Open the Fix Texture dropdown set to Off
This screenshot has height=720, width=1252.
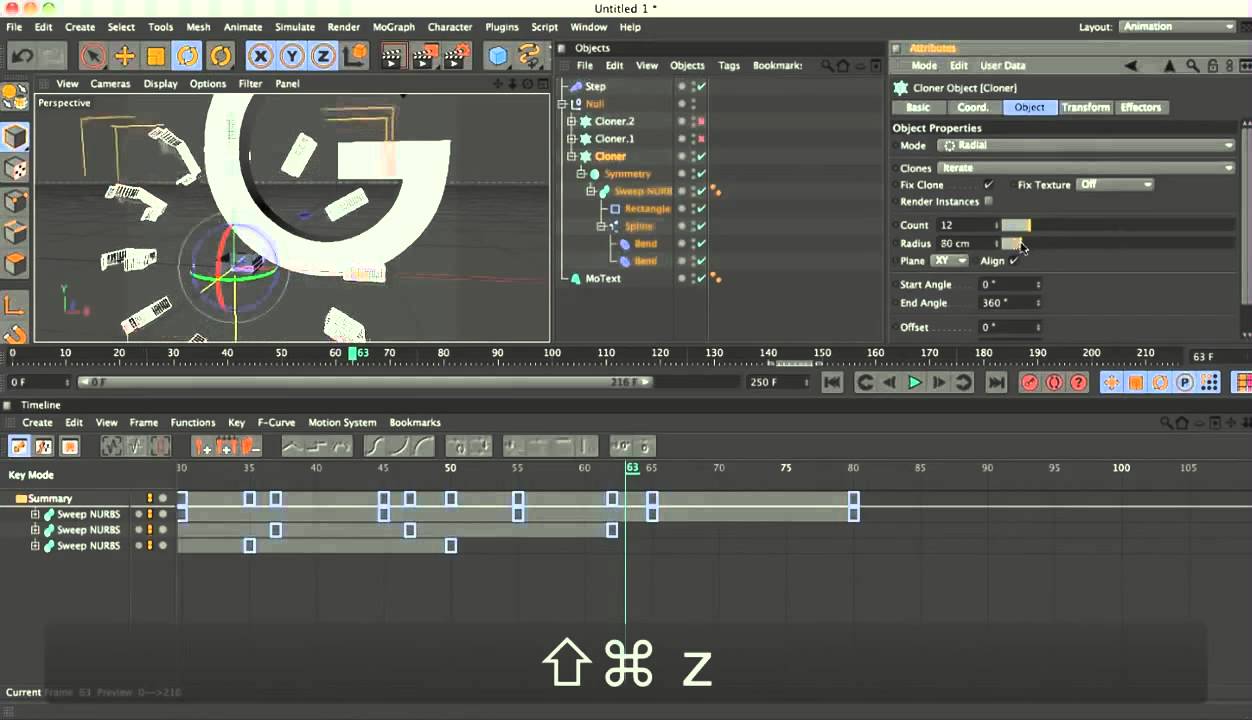click(x=1115, y=185)
